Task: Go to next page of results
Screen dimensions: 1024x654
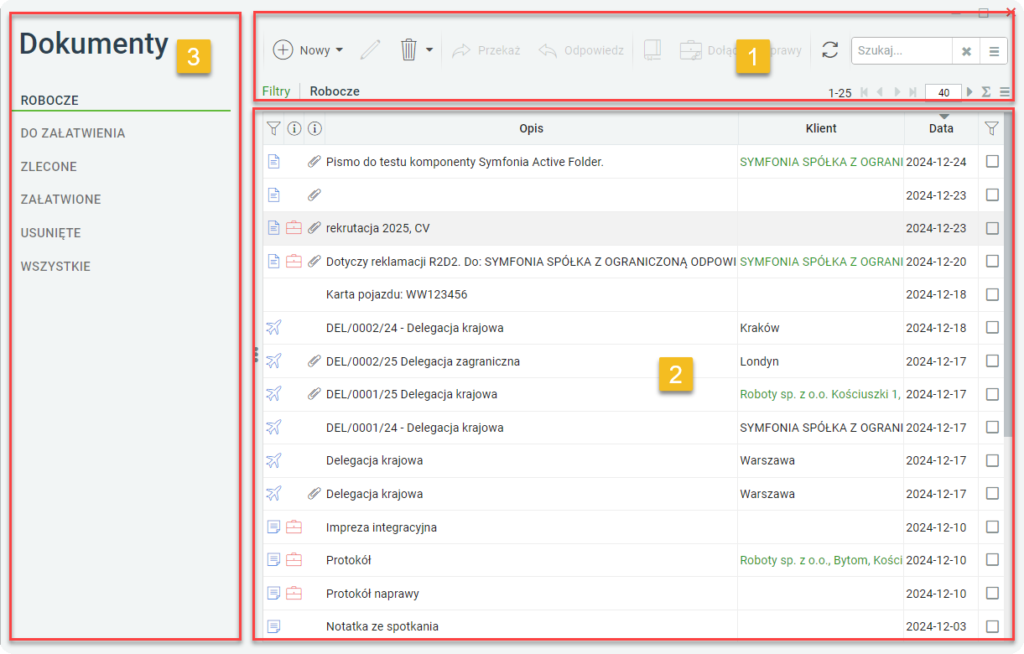Action: [897, 92]
